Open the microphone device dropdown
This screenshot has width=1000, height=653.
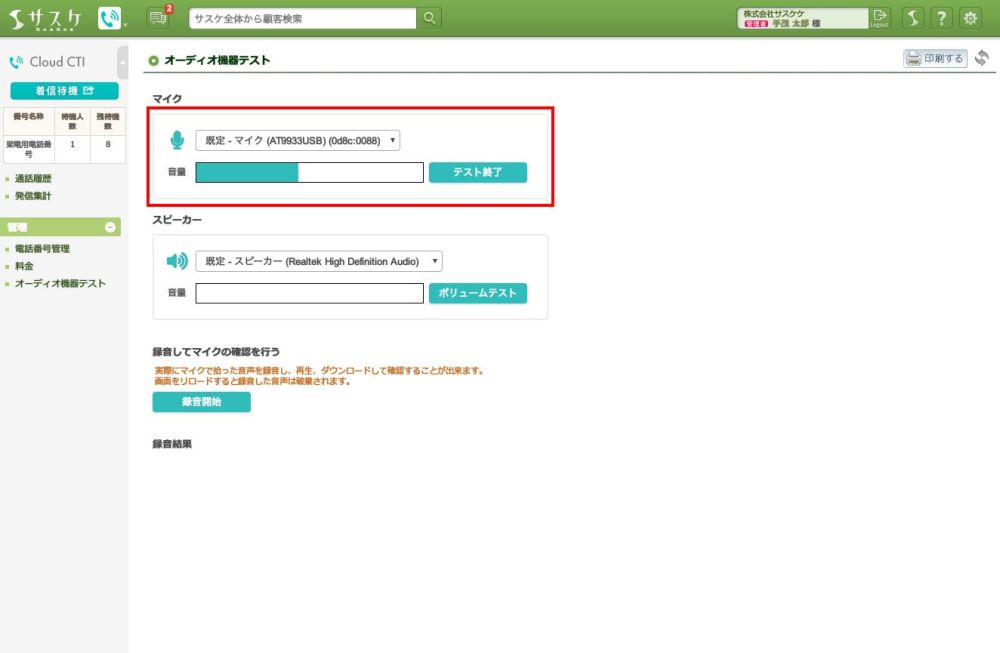[x=298, y=140]
